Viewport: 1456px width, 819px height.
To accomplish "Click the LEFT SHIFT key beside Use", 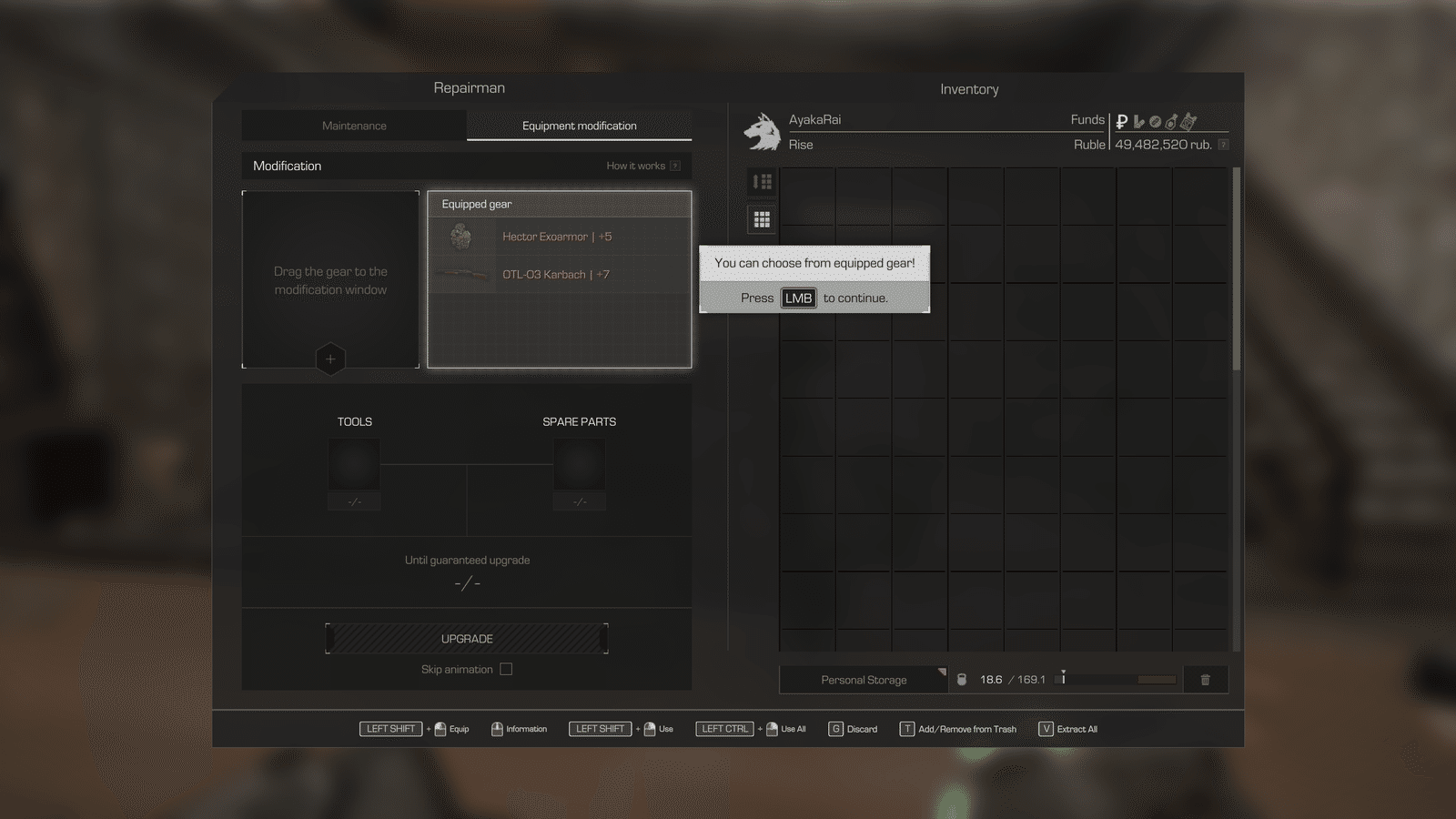I will (600, 729).
